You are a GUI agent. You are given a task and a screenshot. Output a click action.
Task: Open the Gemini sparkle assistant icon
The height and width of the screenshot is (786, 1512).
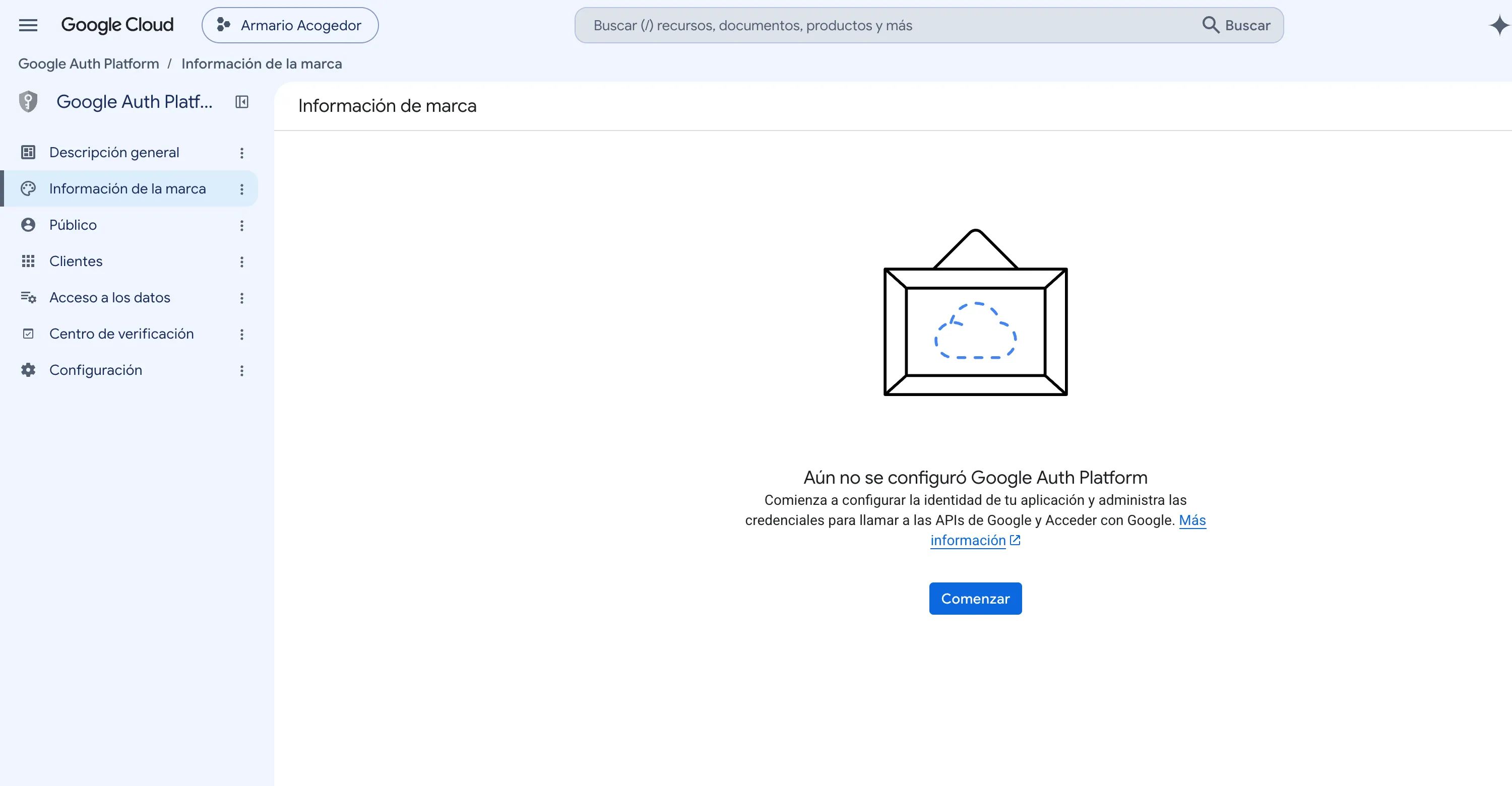pyautogui.click(x=1499, y=25)
